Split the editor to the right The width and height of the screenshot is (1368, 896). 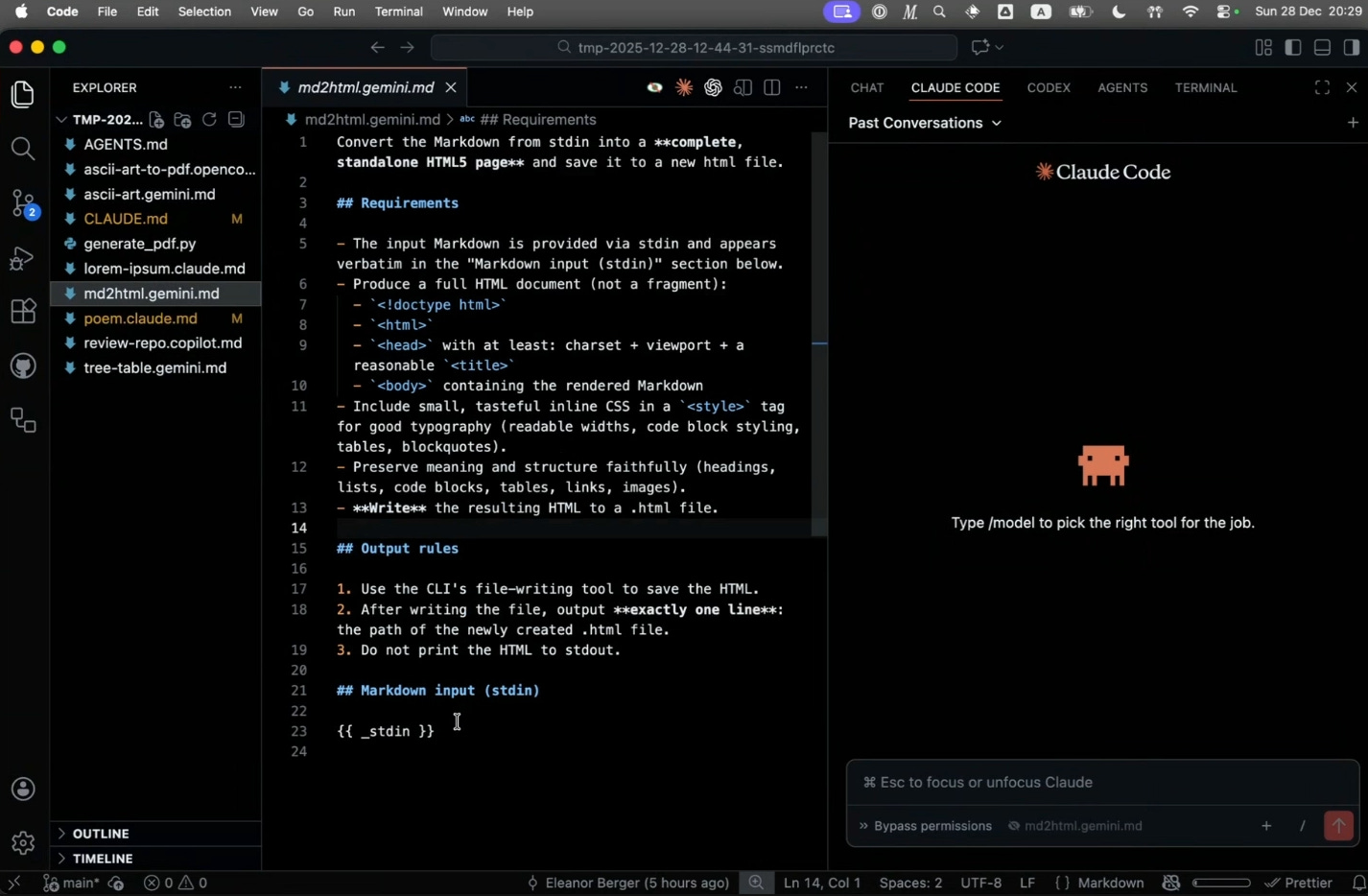[x=772, y=87]
